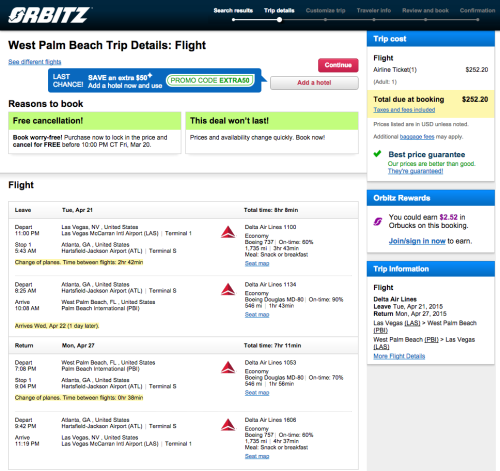Click Delta logo beside flight 1134
Viewport: 500px width, 471px height.
click(228, 289)
